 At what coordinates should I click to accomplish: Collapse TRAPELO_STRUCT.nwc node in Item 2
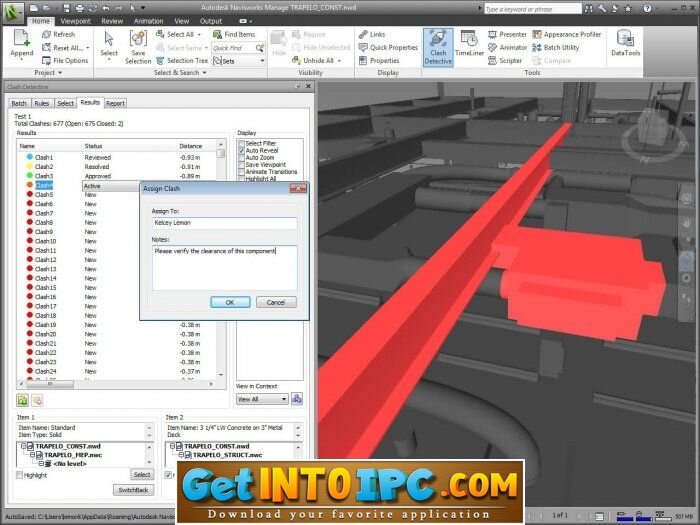(x=181, y=455)
